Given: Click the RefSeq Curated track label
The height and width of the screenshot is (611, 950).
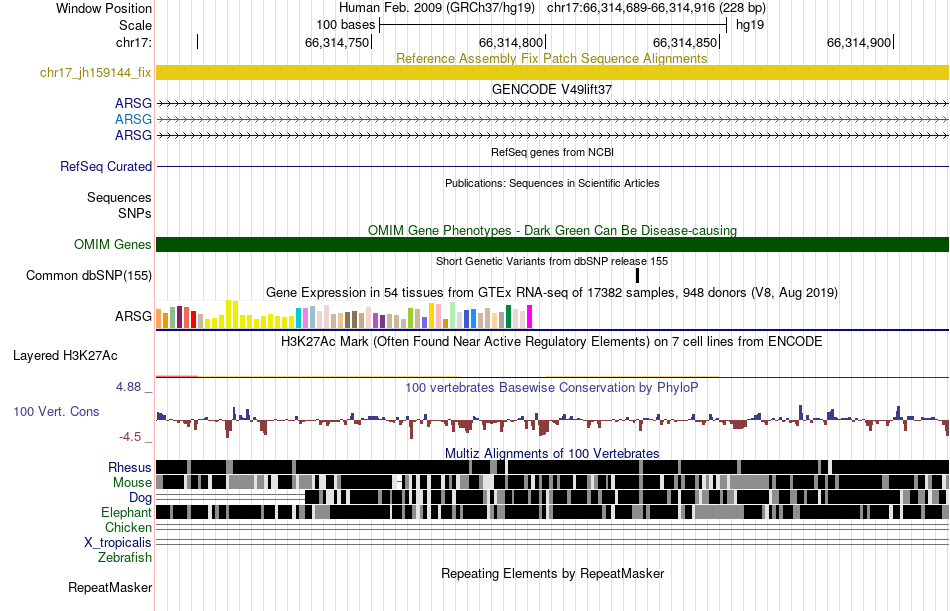Looking at the screenshot, I should pyautogui.click(x=105, y=166).
